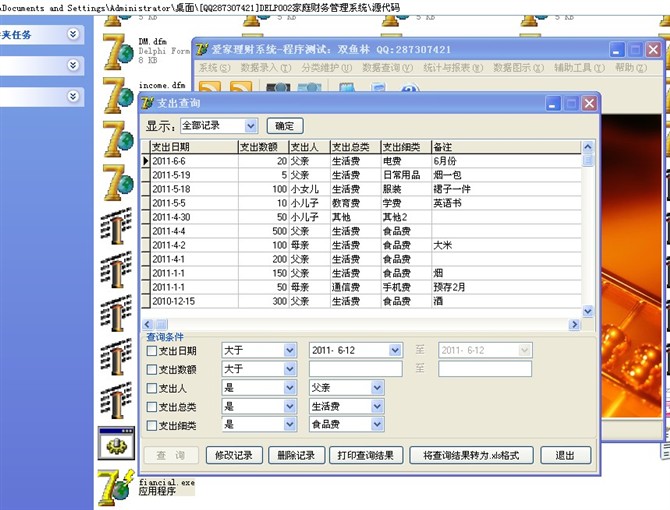The width and height of the screenshot is (670, 510).
Task: Click the grid vertical scrollbar down arrow
Action: (x=588, y=311)
